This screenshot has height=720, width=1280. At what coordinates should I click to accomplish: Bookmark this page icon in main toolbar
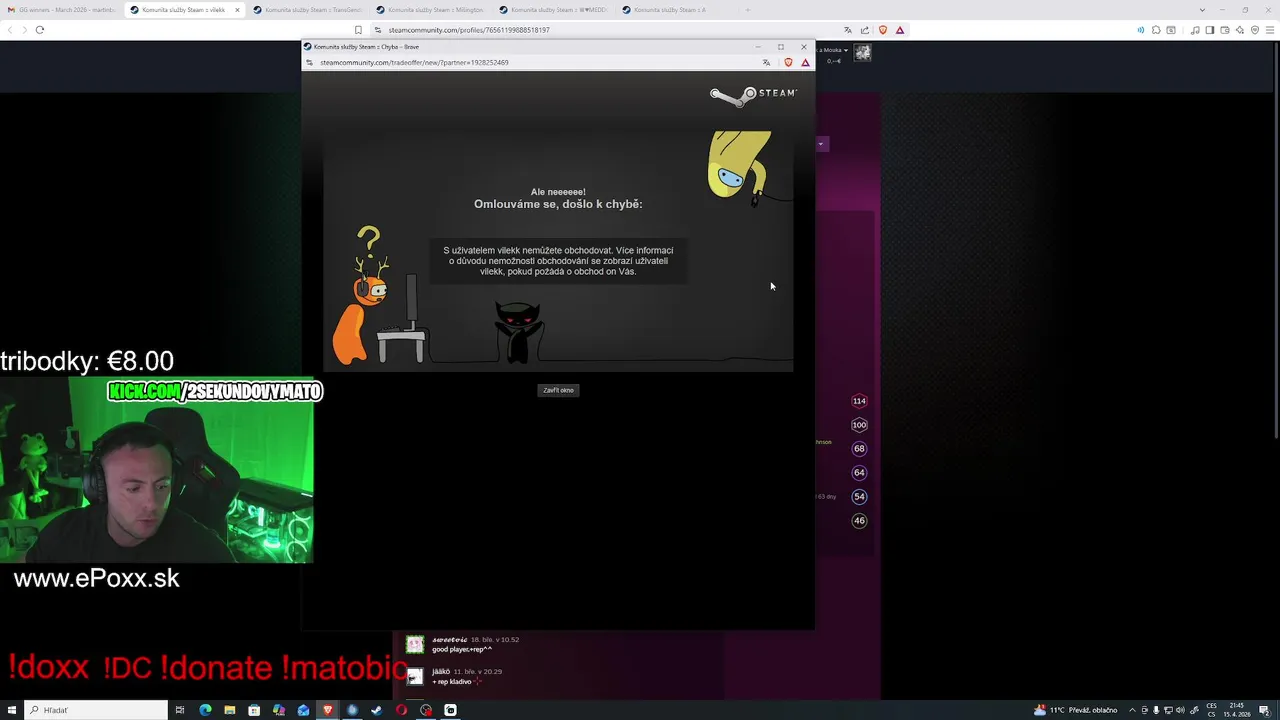[358, 30]
